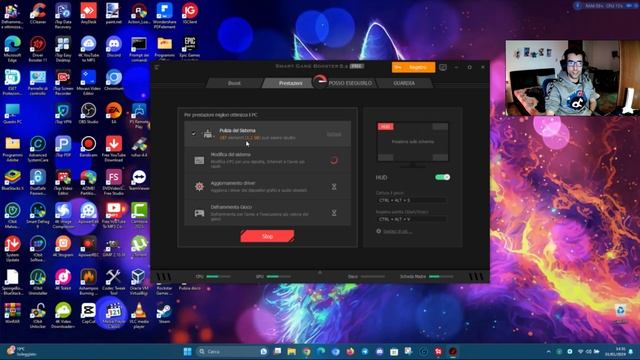Open Epic Games Launcher desktop shortcut

(189, 48)
